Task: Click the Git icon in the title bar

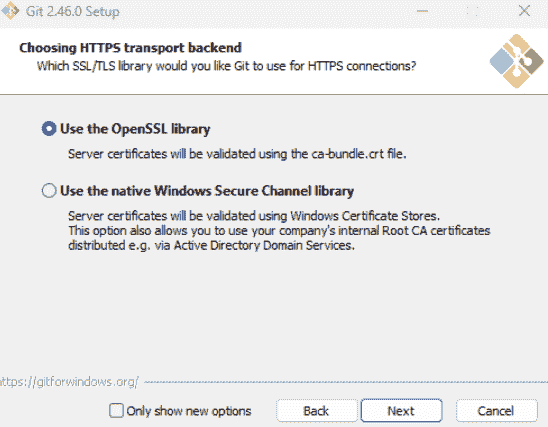Action: click(x=10, y=10)
